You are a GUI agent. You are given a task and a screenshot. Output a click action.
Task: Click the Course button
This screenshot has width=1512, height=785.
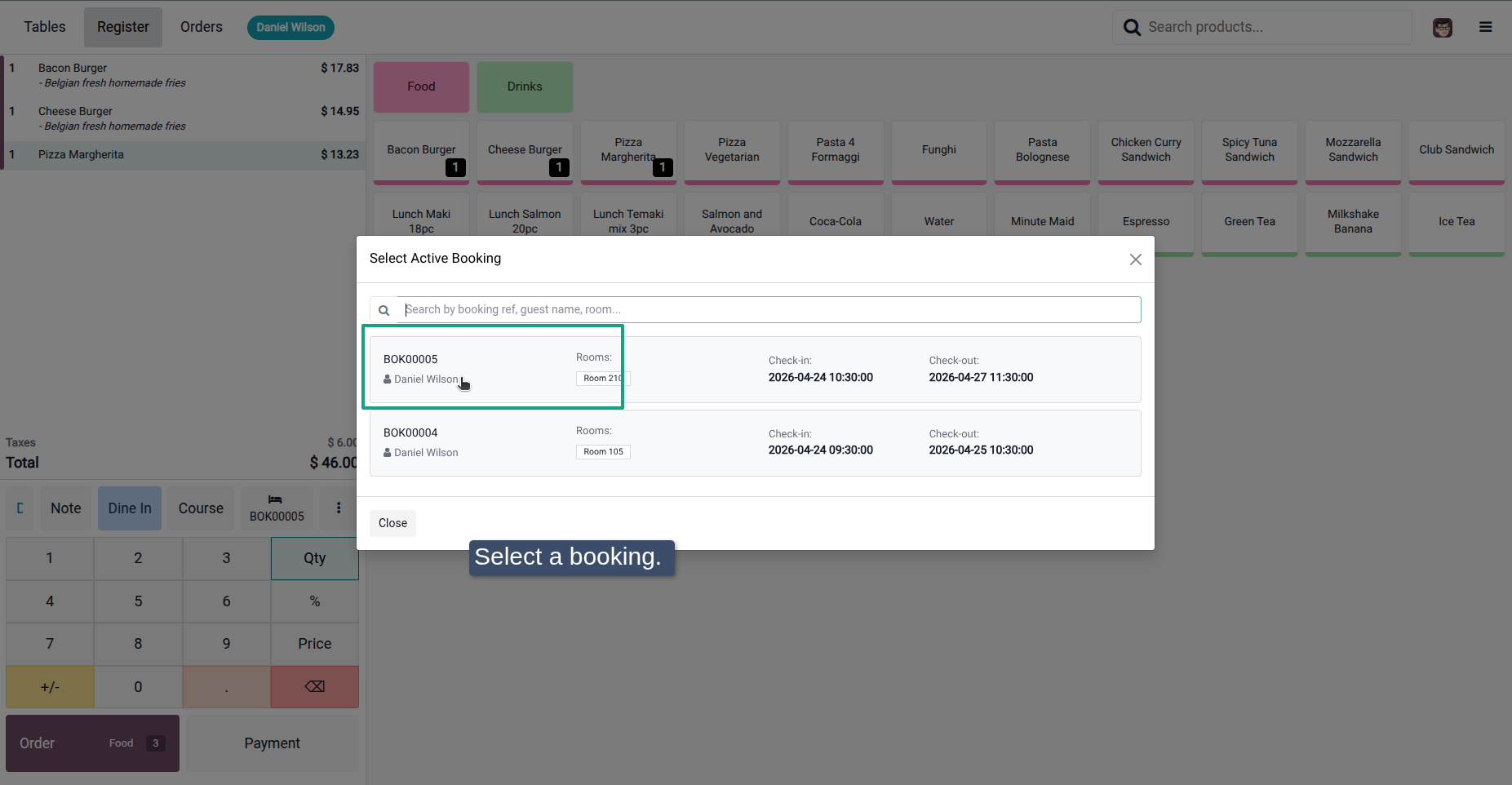pyautogui.click(x=201, y=508)
